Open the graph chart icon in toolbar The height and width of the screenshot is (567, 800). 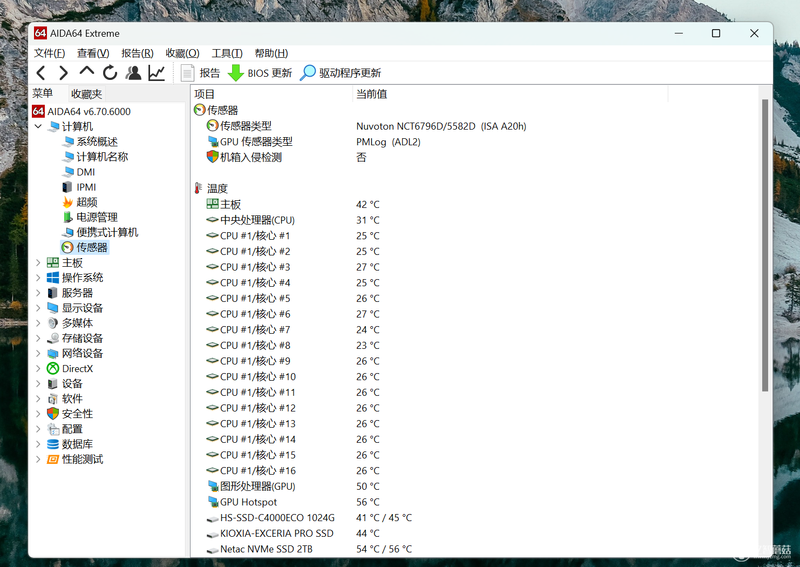pos(157,73)
